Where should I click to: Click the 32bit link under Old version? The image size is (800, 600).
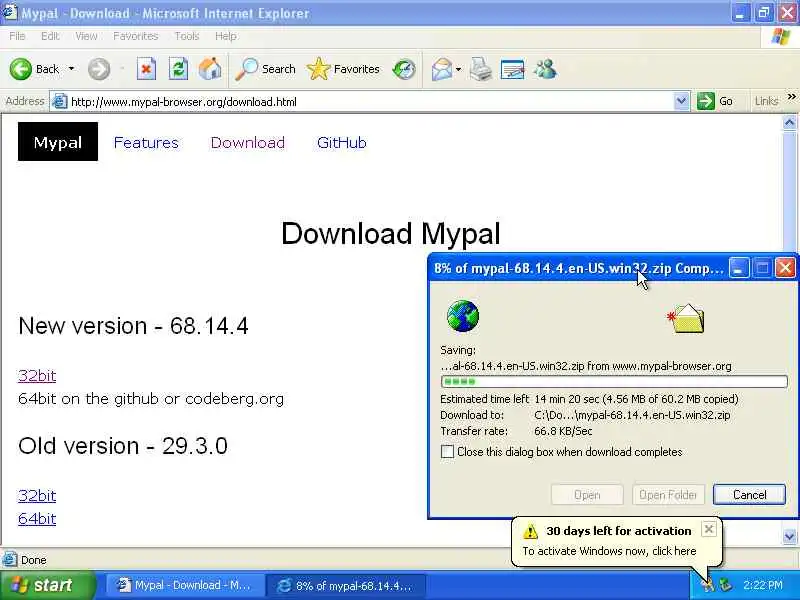click(x=37, y=495)
